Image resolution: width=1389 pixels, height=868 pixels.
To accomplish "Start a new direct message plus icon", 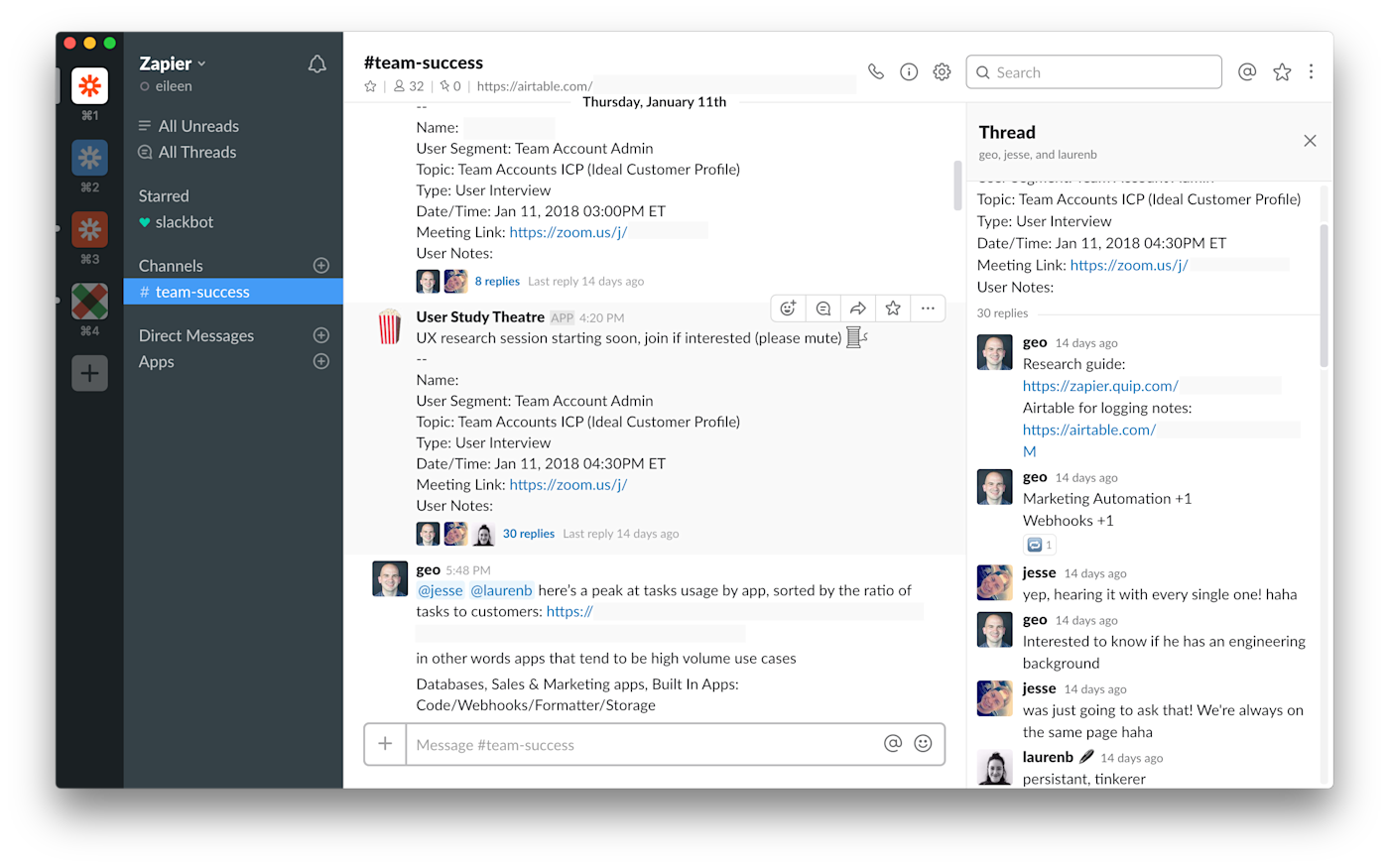I will coord(321,335).
